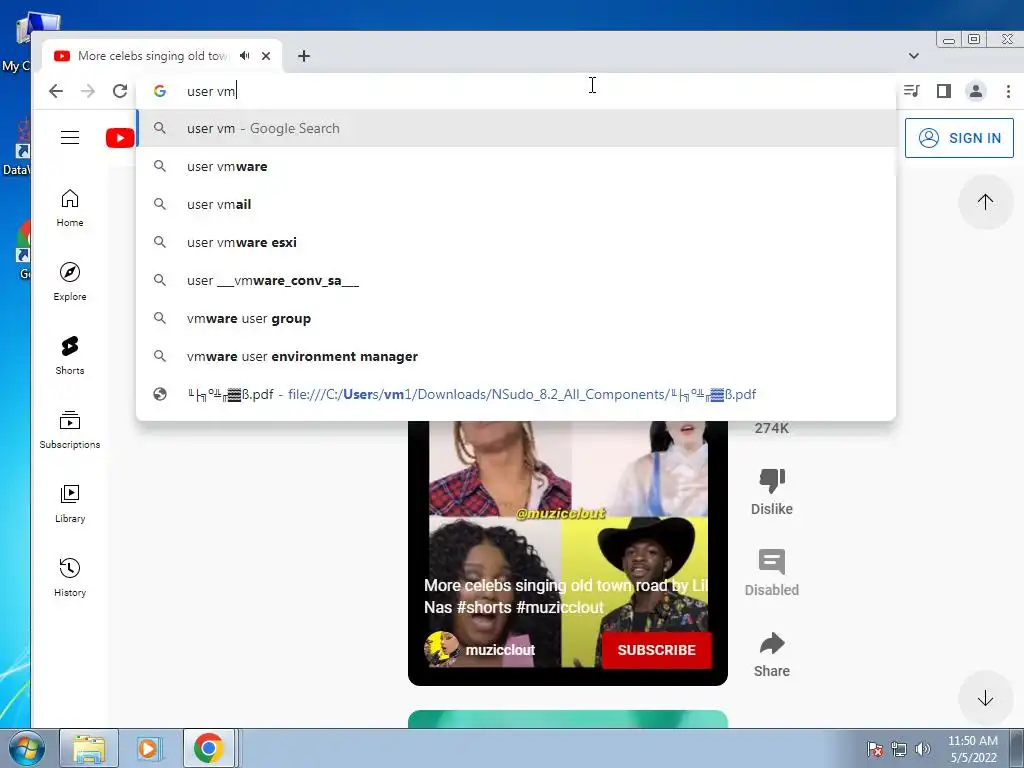The width and height of the screenshot is (1024, 768).
Task: Open Explore in YouTube sidebar
Action: 70,282
